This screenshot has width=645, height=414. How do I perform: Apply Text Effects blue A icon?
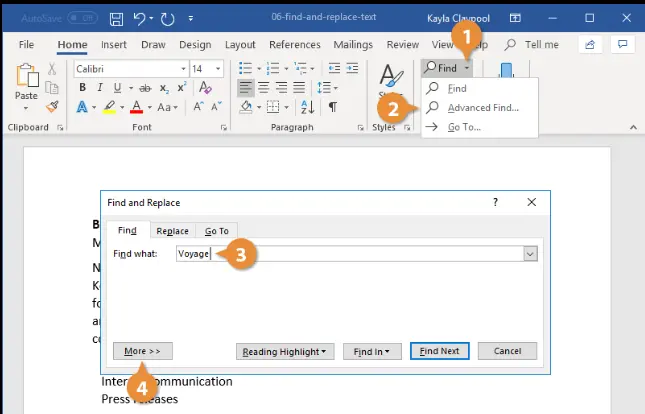pyautogui.click(x=82, y=107)
